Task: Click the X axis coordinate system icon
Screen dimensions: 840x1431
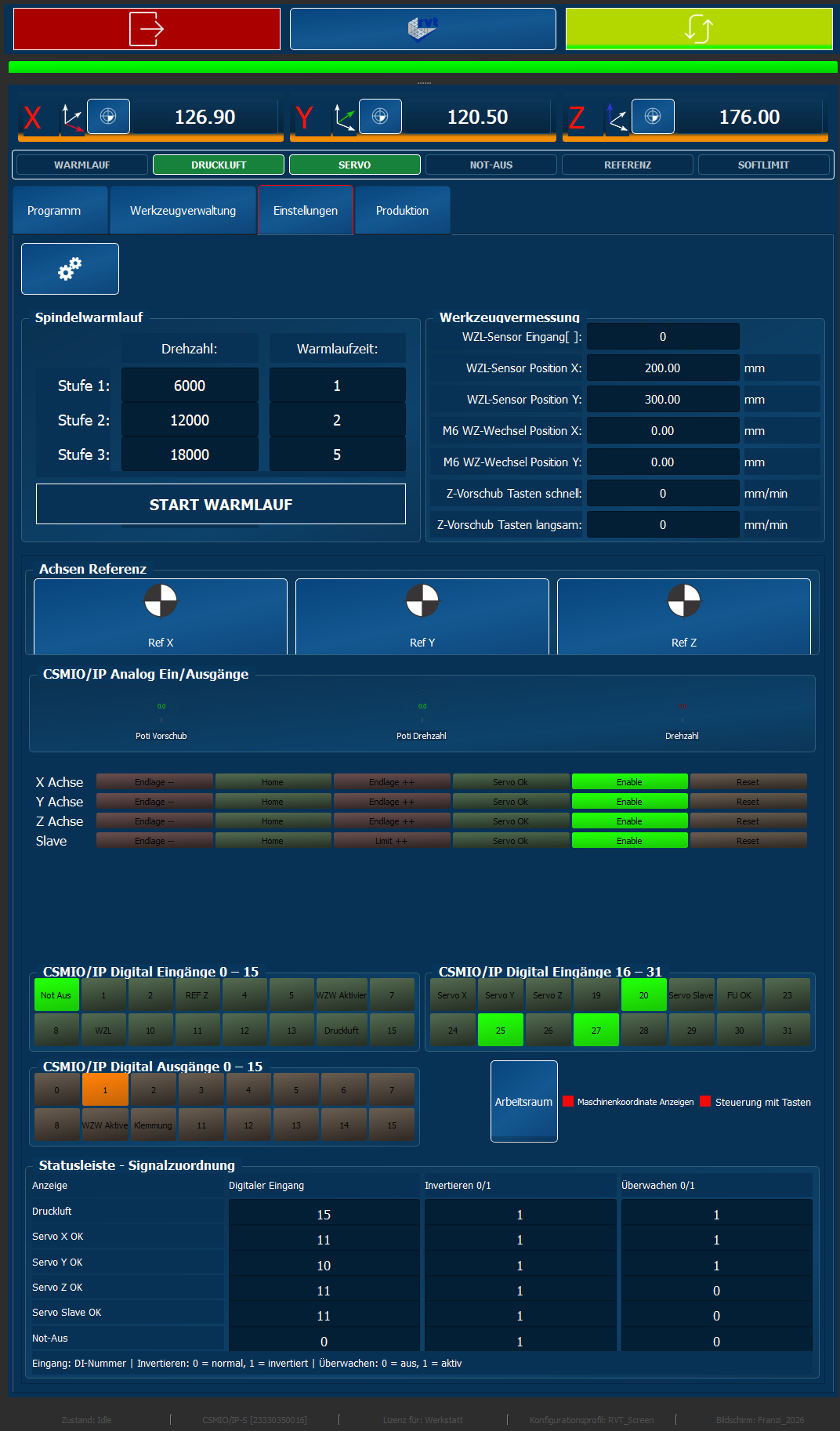Action: click(71, 118)
